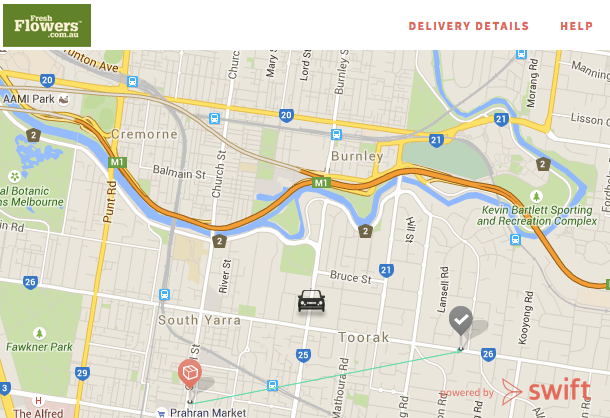Click the Fawkner Park tree icon
The height and width of the screenshot is (418, 610).
click(x=39, y=334)
